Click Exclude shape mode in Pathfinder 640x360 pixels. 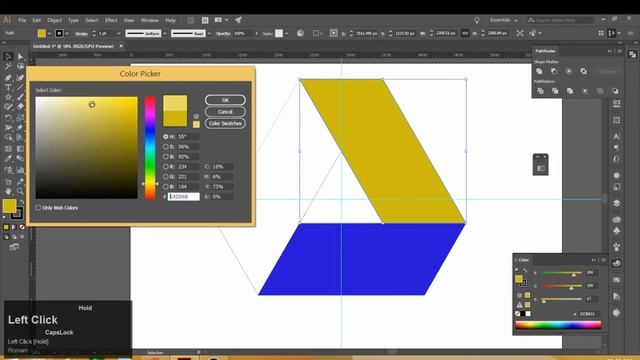coord(584,71)
